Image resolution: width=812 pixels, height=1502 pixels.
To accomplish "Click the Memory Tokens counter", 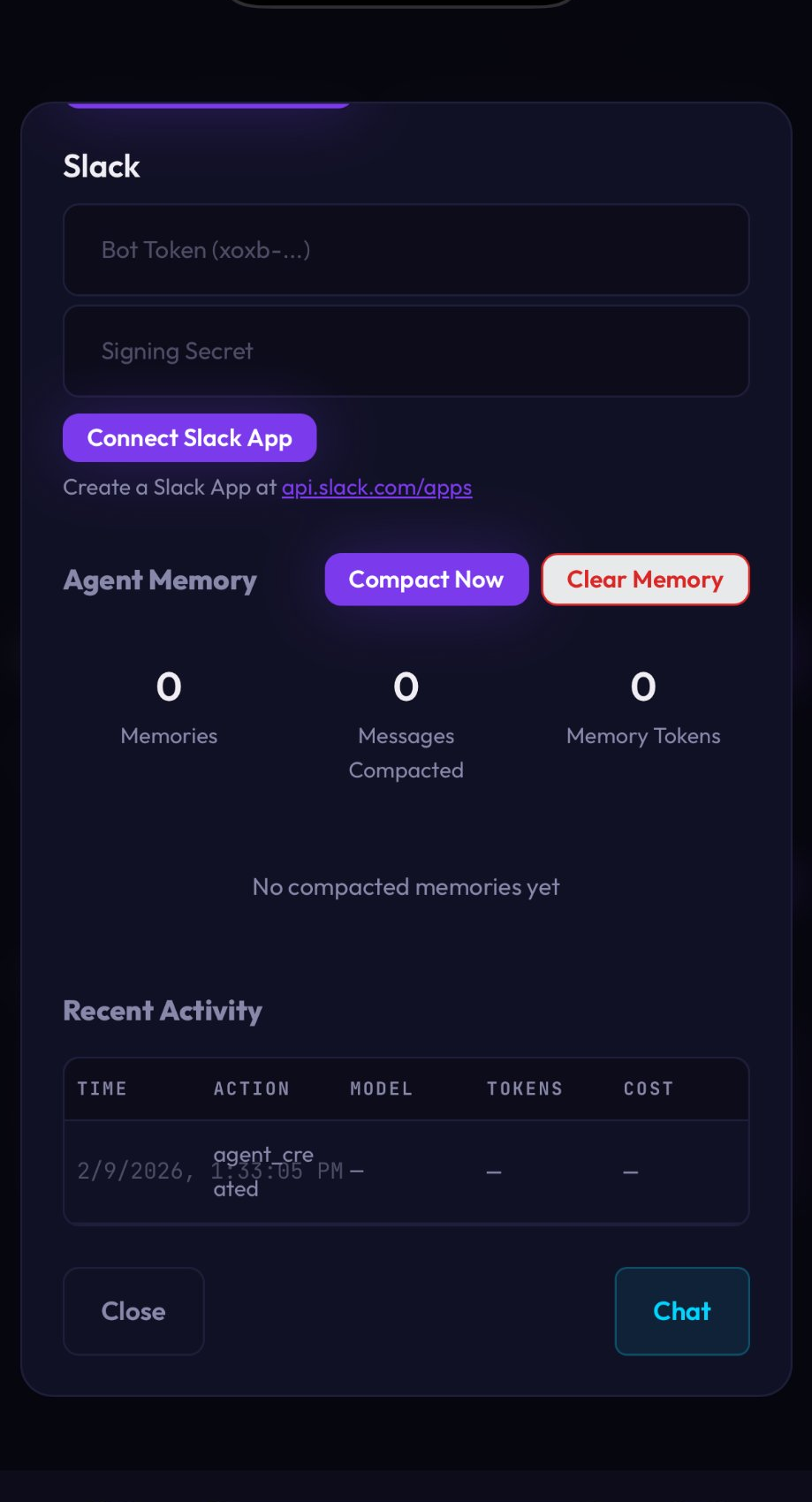I will 643,707.
